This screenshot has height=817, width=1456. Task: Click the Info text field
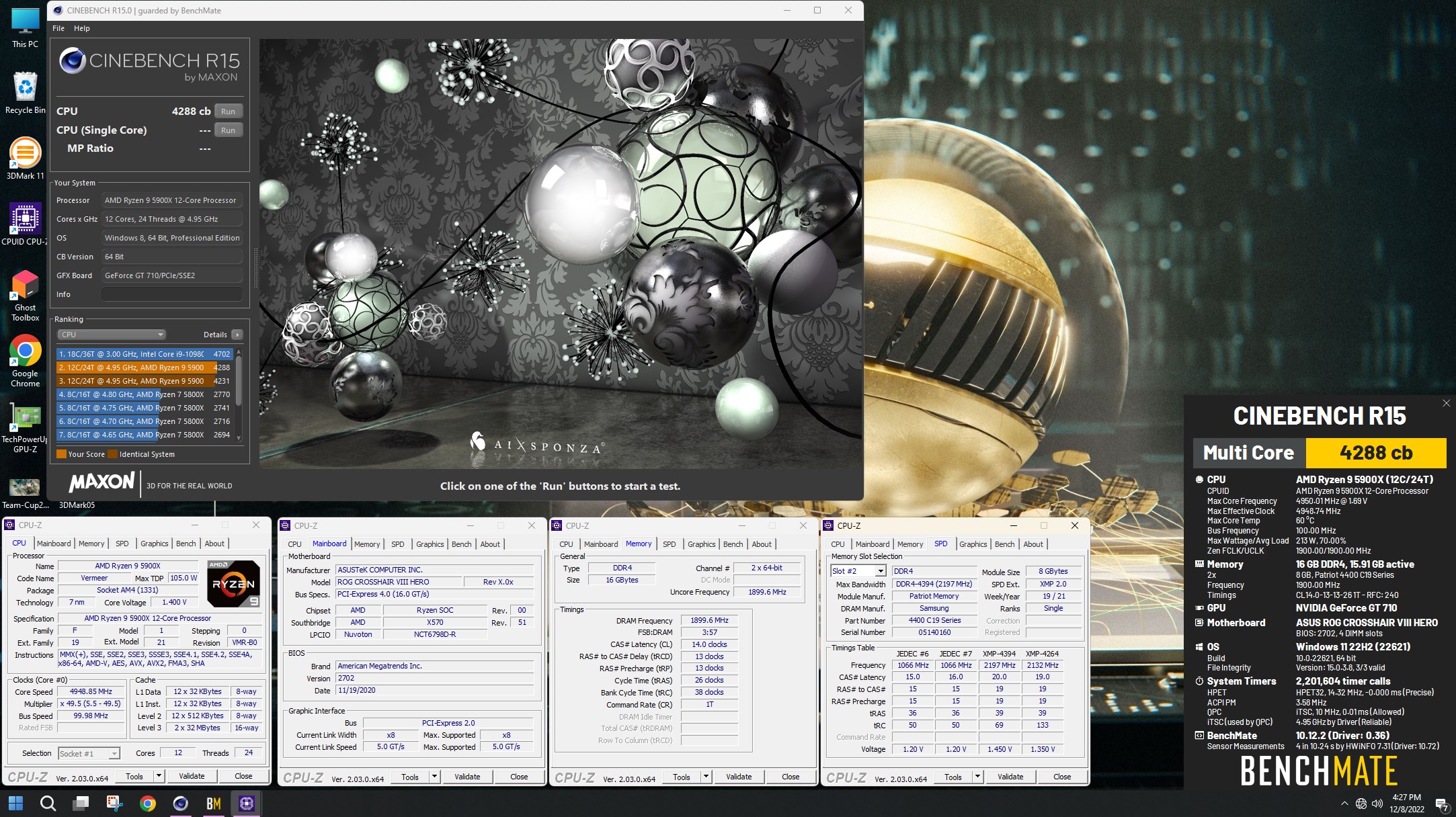171,294
